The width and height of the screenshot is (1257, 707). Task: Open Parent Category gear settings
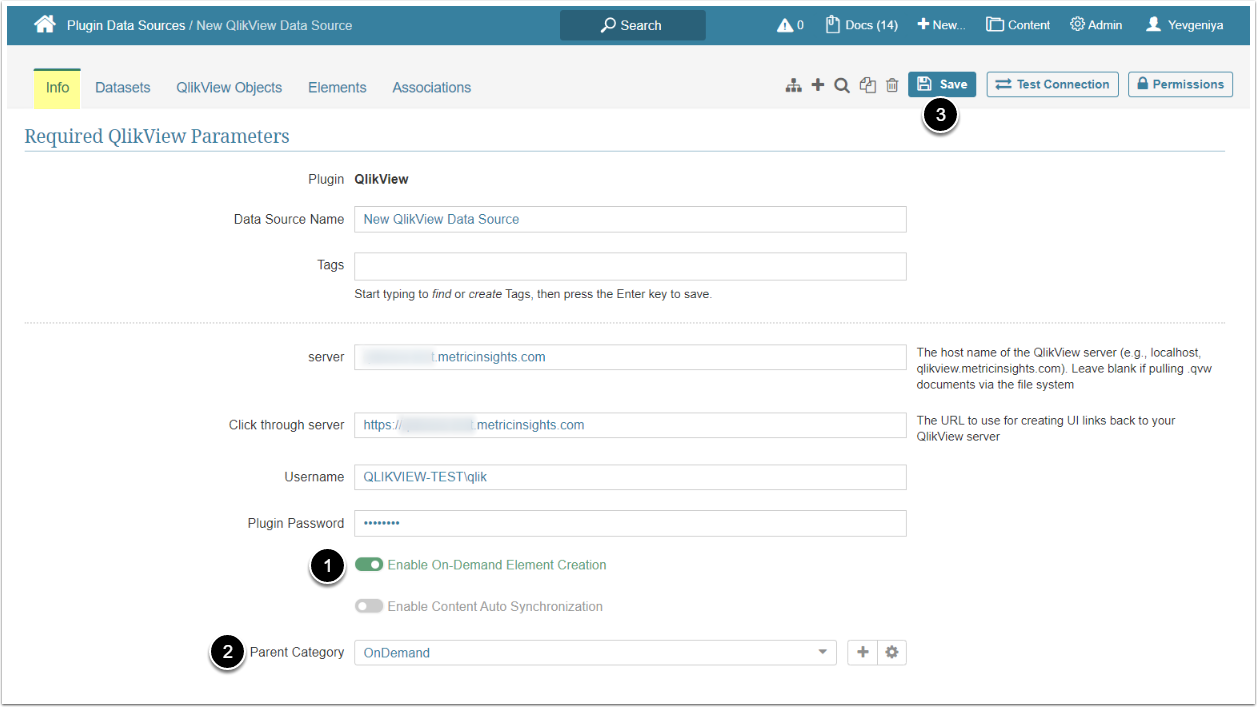[892, 653]
